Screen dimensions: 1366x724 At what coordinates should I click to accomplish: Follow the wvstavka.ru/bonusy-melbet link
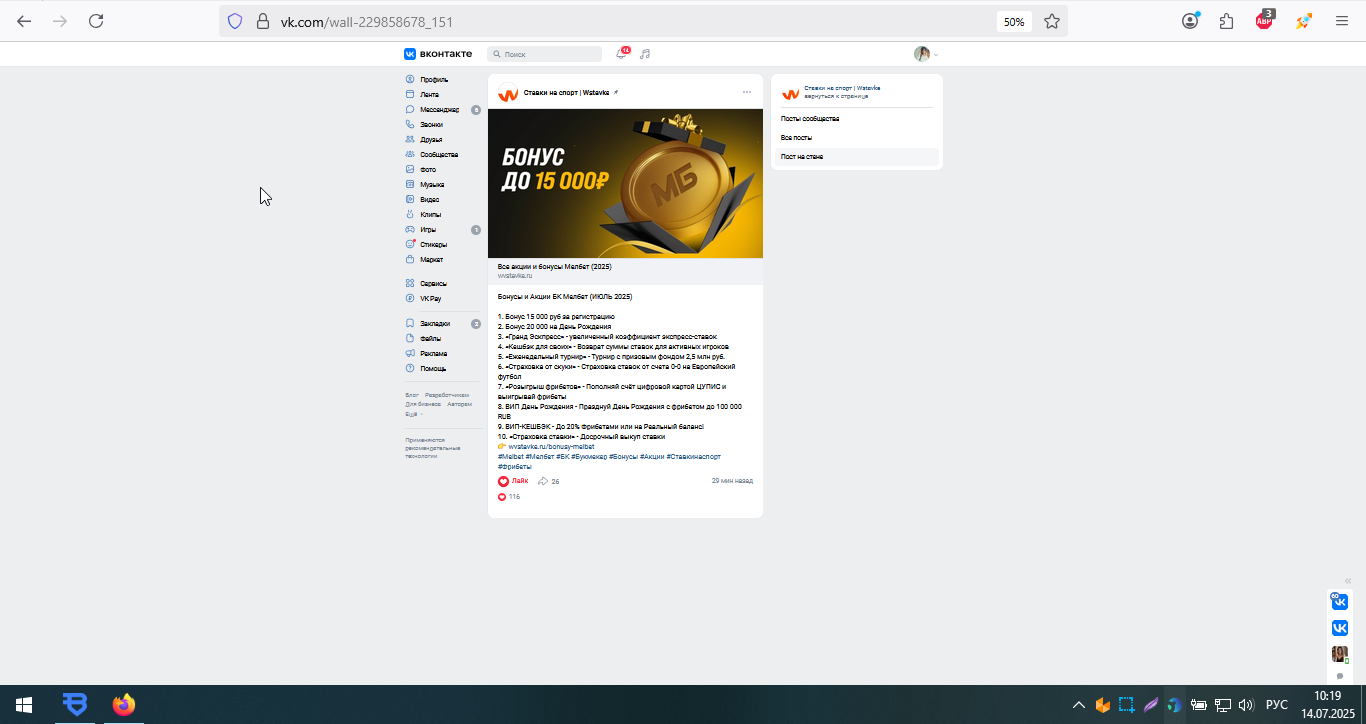click(x=551, y=446)
